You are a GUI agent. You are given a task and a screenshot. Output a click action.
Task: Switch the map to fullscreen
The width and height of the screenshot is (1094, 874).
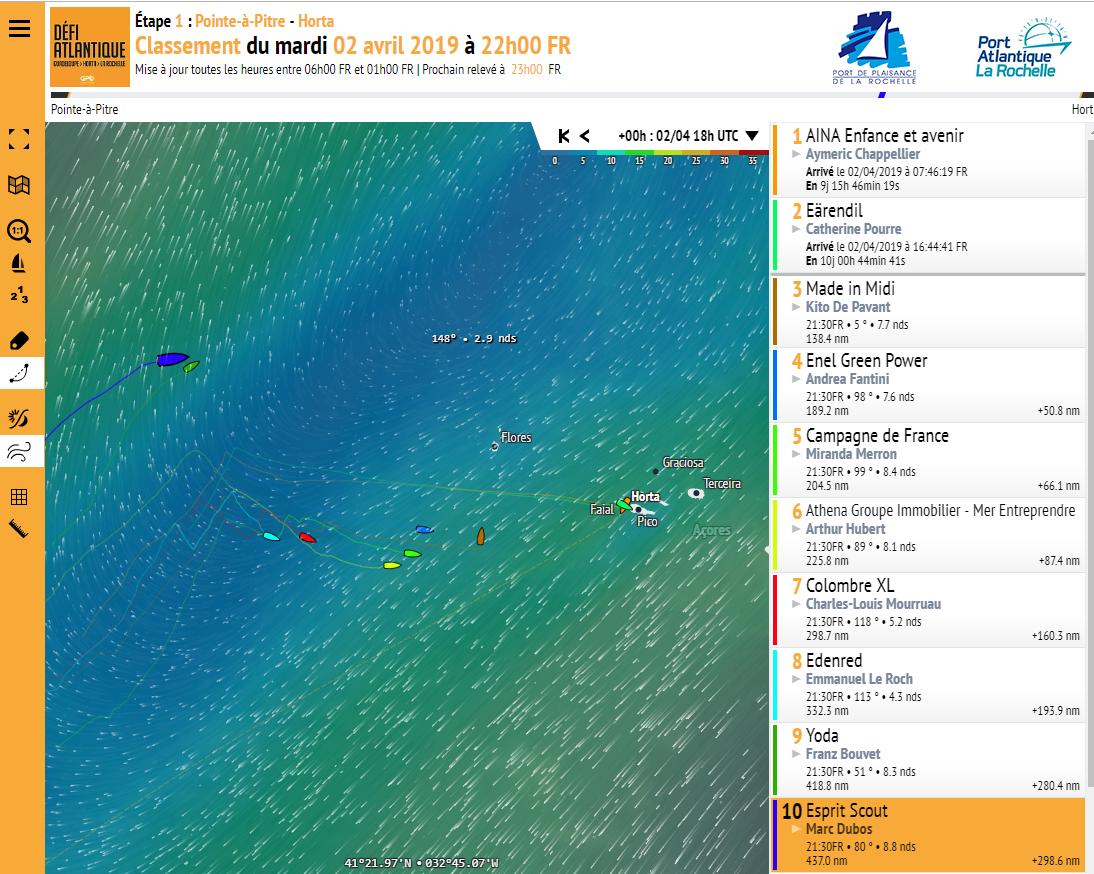[x=19, y=139]
